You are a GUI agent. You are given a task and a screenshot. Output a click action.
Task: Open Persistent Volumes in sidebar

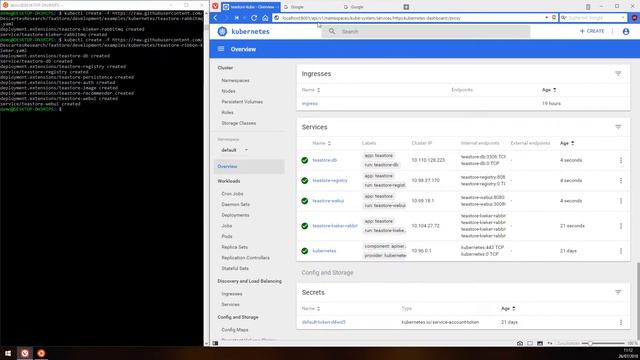(x=242, y=102)
